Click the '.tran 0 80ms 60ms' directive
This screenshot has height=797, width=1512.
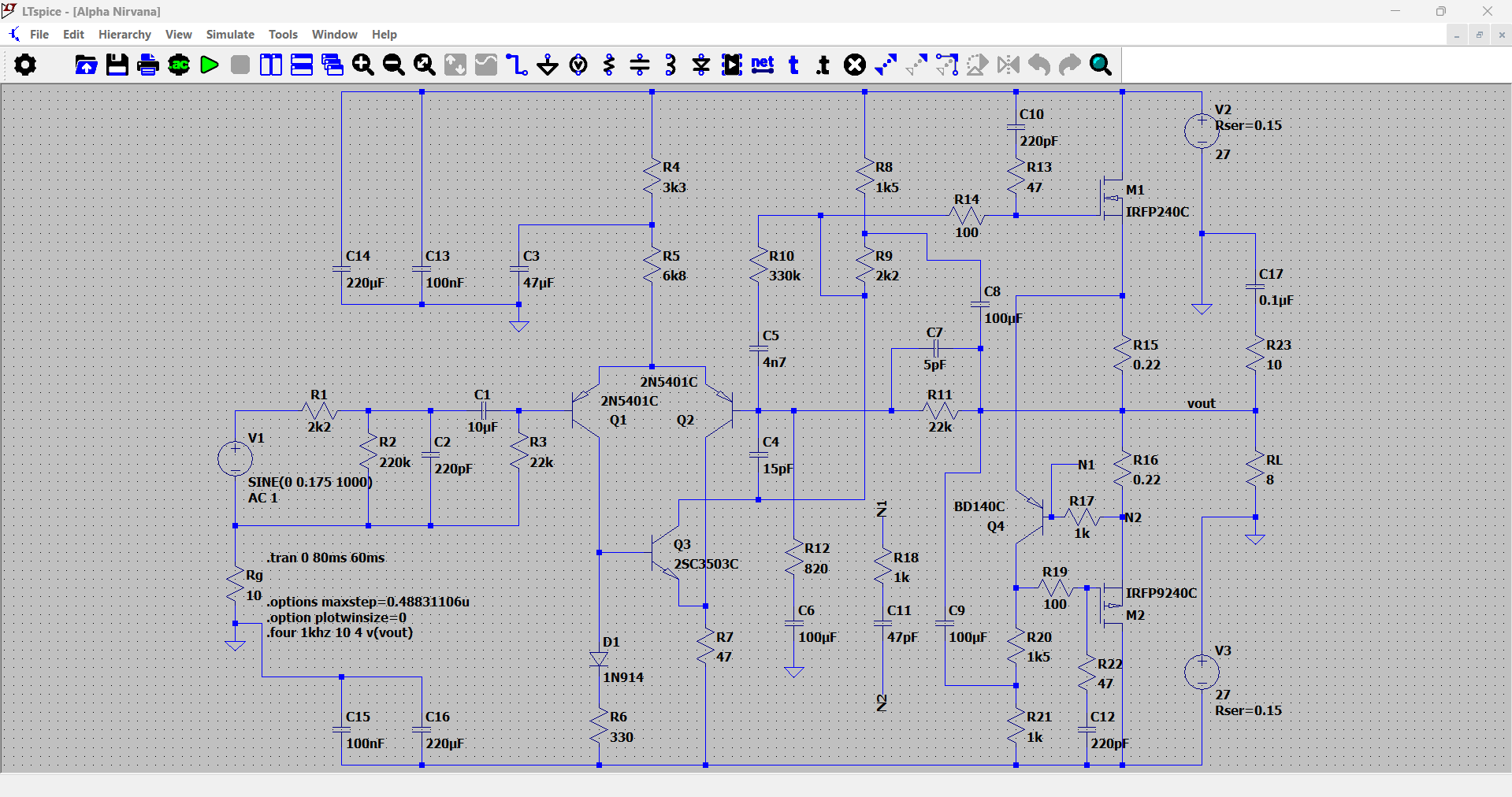tap(325, 558)
